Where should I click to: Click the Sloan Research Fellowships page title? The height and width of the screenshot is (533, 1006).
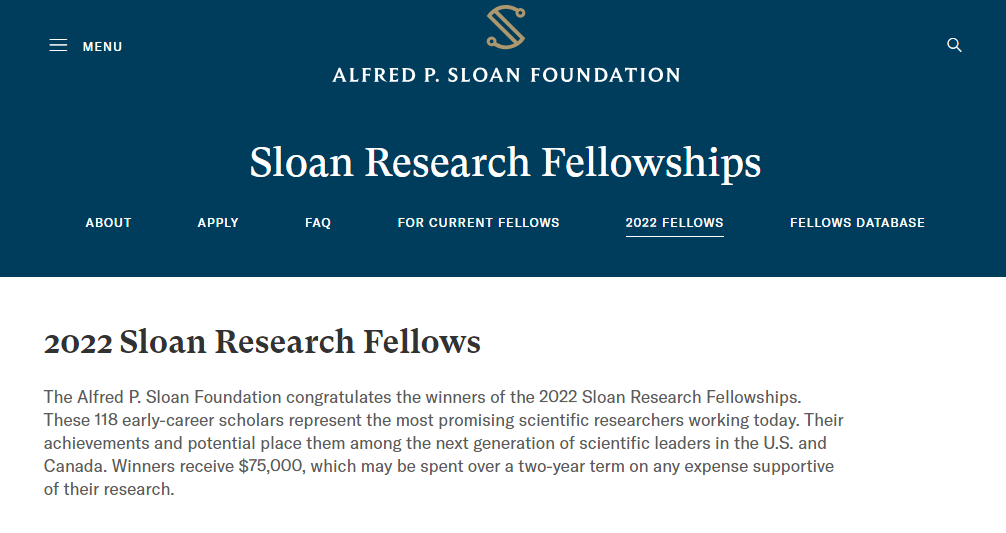506,162
